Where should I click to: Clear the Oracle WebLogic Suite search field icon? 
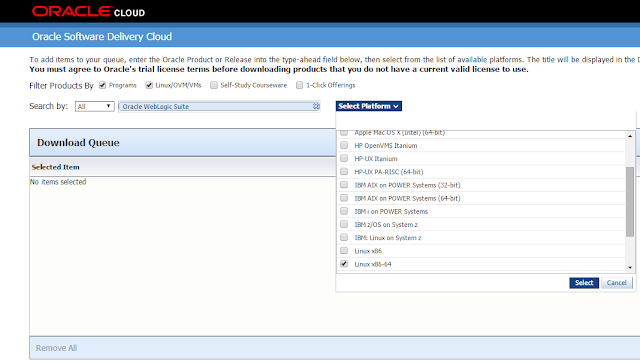316,106
